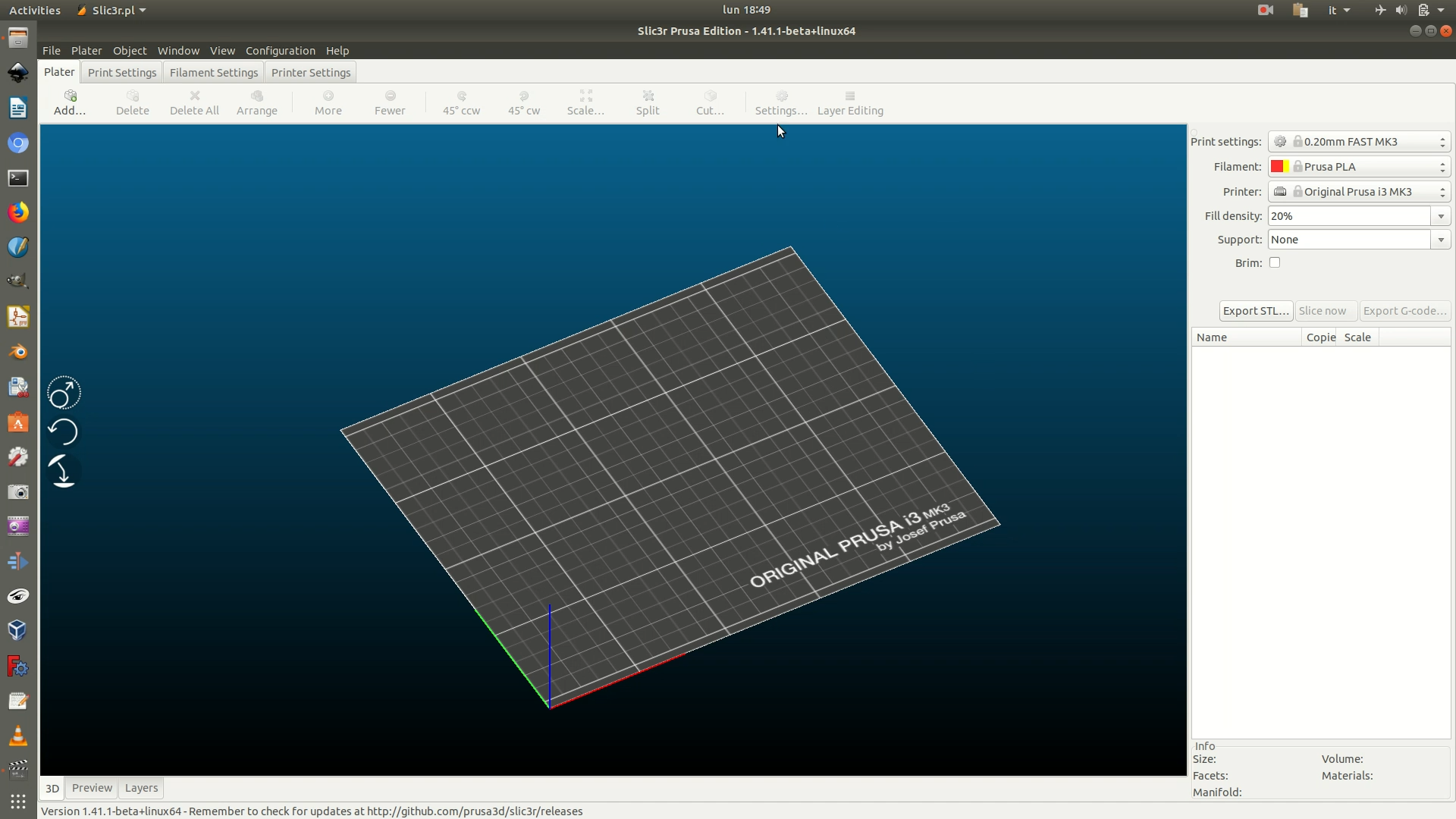Click the screen recording indicator in top bar
1456x819 pixels.
1265,11
